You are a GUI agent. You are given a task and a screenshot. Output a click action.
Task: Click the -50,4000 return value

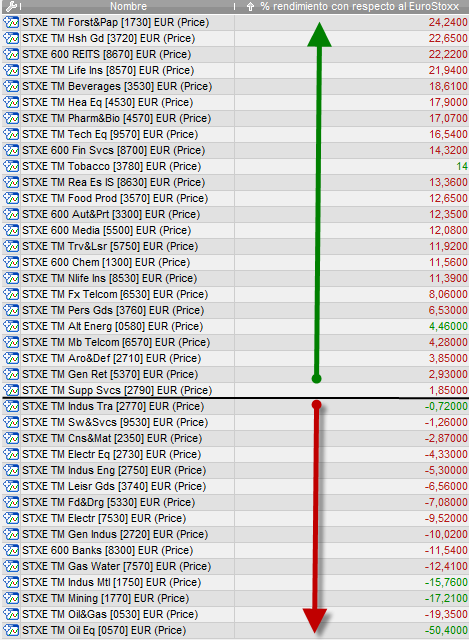446,630
